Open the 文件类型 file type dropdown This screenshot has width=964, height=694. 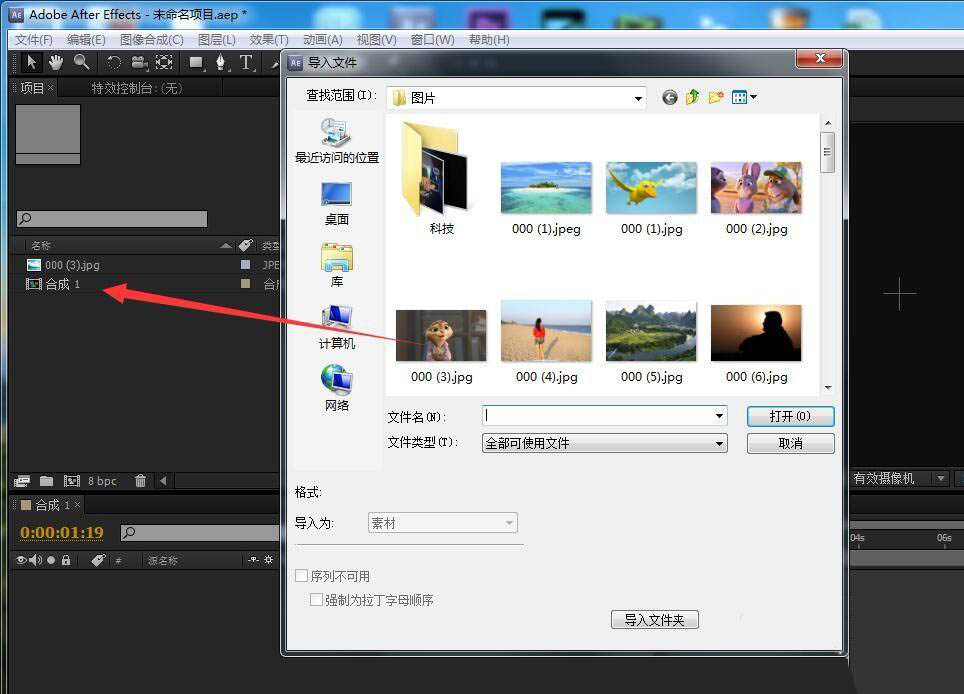(718, 443)
